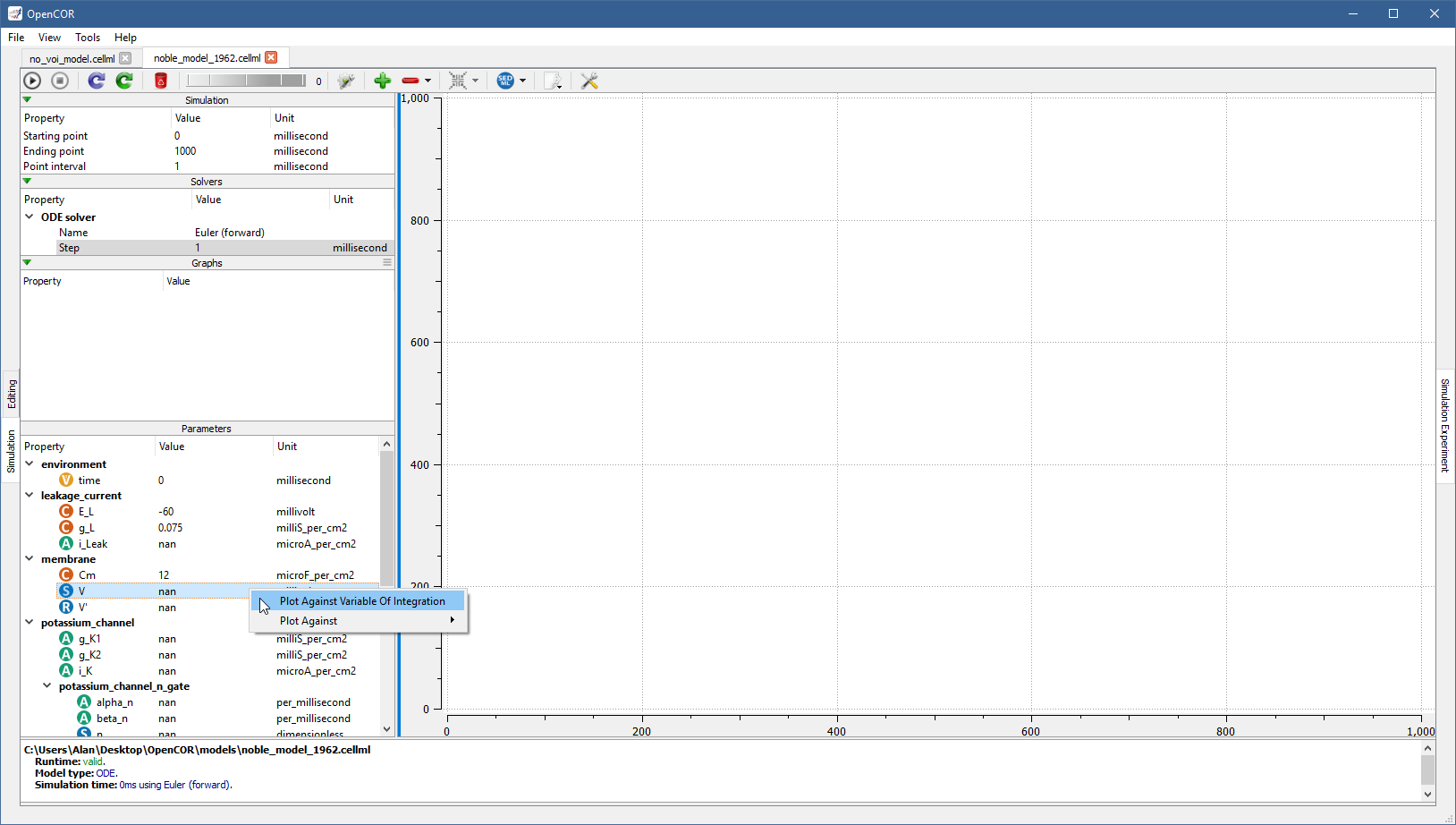Viewport: 1456px width, 825px height.
Task: Choose Plot Against Variable Of Integration
Action: coord(361,601)
